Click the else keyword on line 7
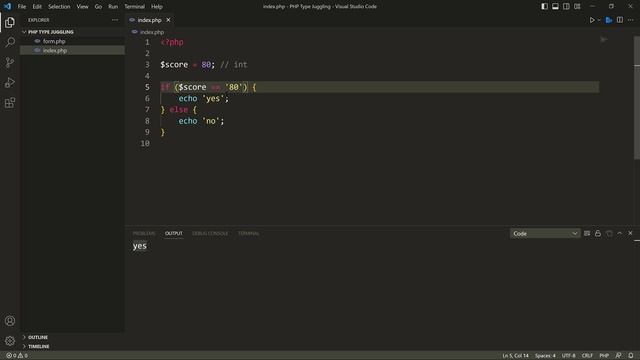Image resolution: width=640 pixels, height=360 pixels. 179,109
